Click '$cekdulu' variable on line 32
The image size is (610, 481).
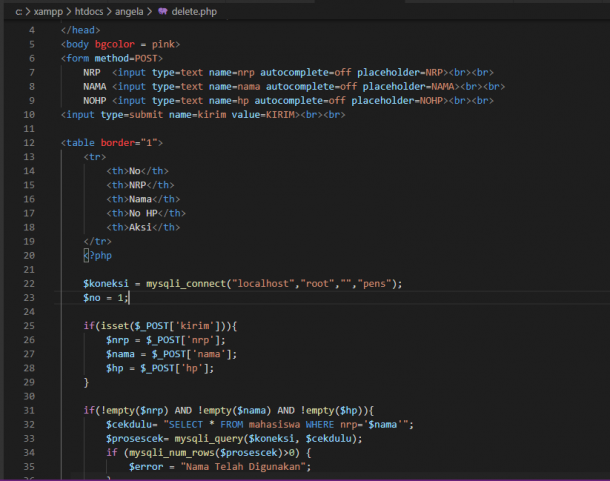click(129, 425)
